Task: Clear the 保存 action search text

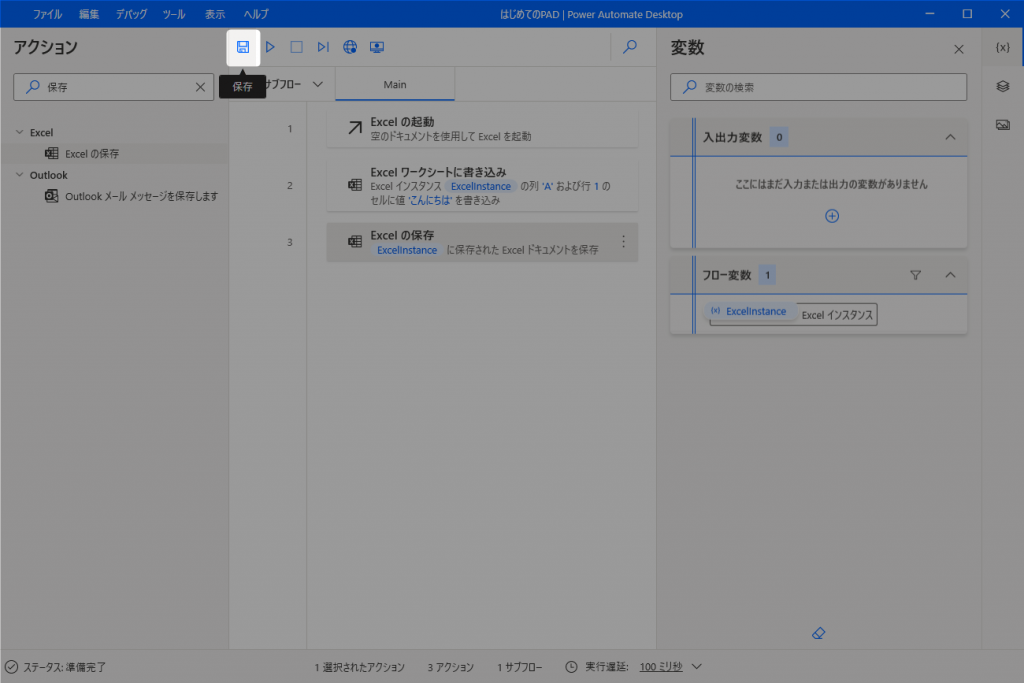Action: [x=200, y=87]
